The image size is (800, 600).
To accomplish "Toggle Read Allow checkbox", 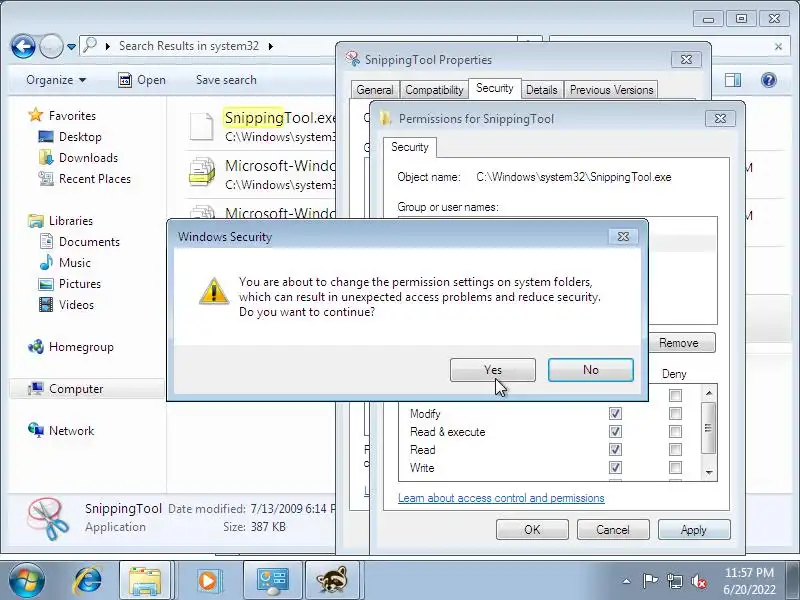I will tap(615, 449).
